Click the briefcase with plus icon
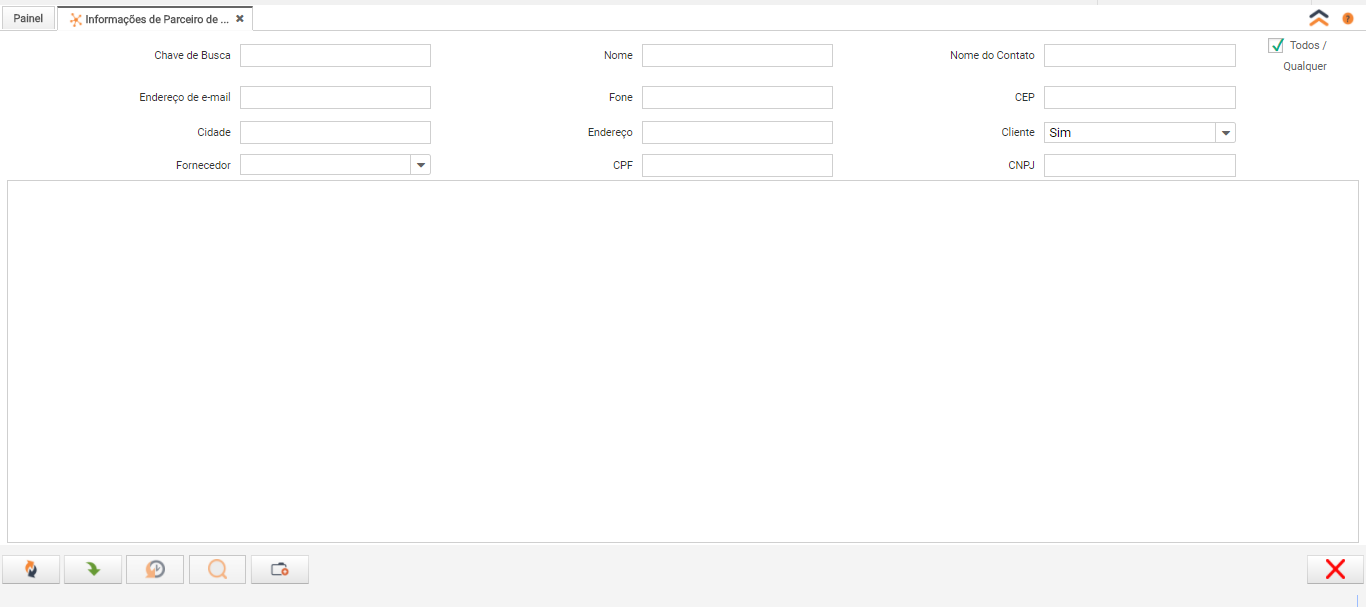Image resolution: width=1366 pixels, height=607 pixels. [280, 569]
